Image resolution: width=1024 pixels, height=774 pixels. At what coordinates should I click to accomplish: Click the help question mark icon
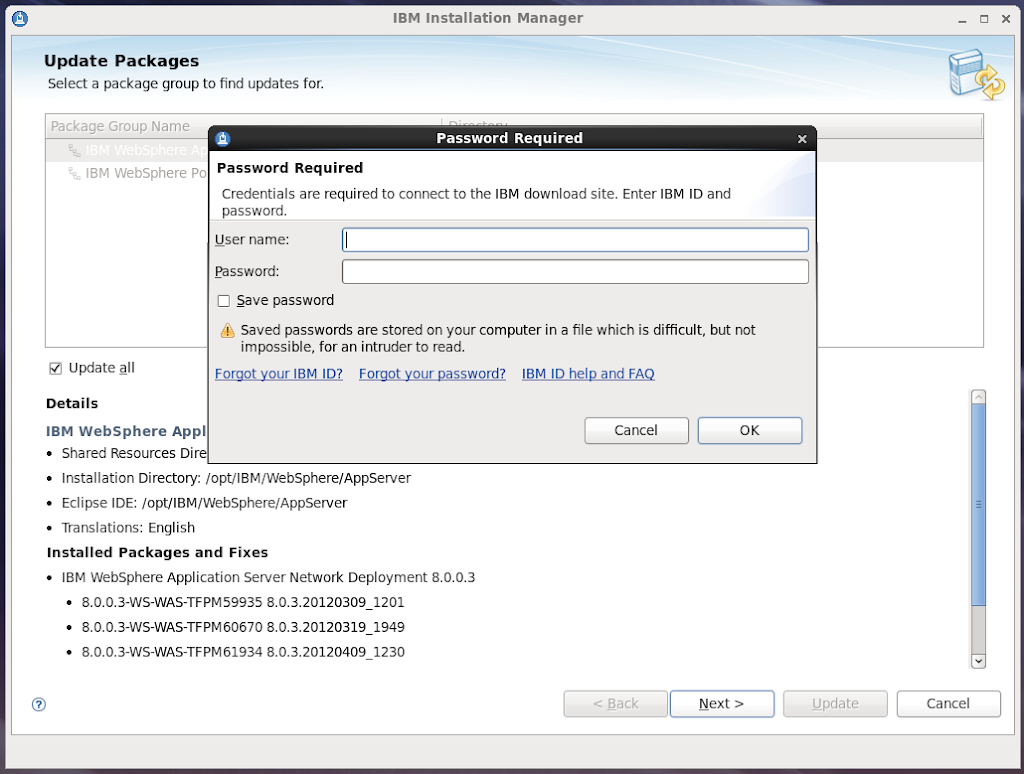(x=39, y=704)
